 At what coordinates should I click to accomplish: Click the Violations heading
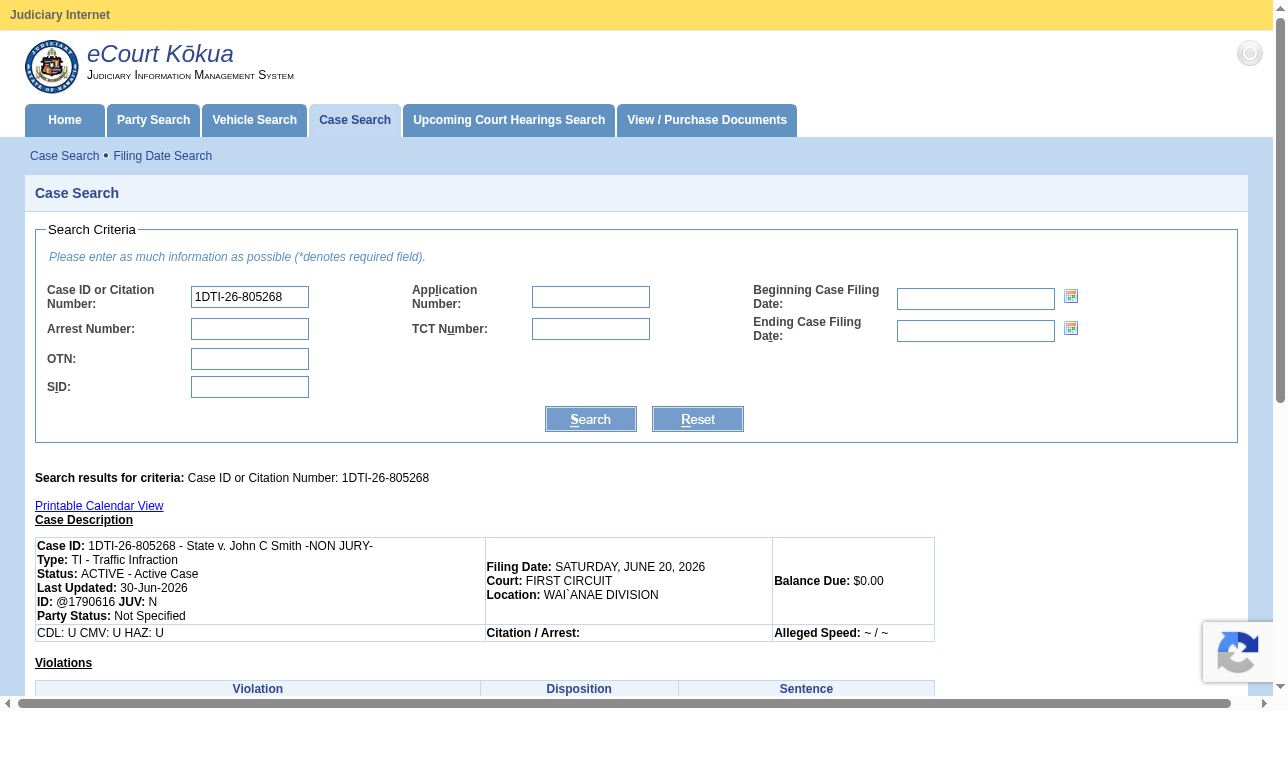pos(63,663)
